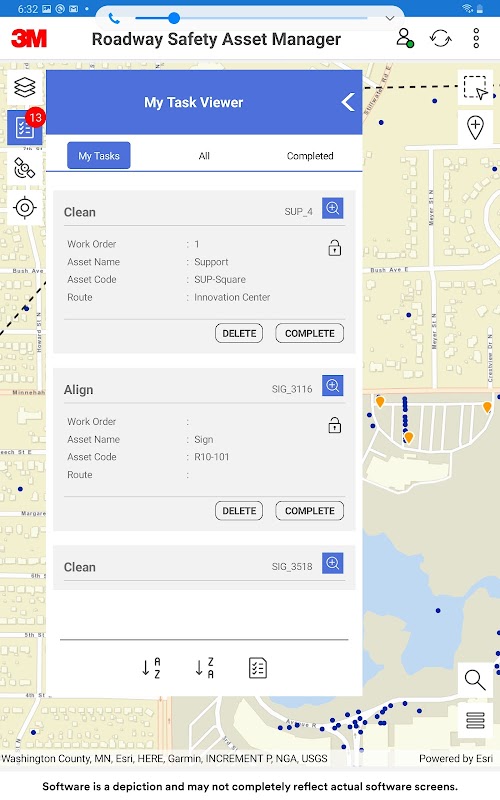The height and width of the screenshot is (800, 500).
Task: Open the task list icon with badge 13
Action: pos(24,128)
